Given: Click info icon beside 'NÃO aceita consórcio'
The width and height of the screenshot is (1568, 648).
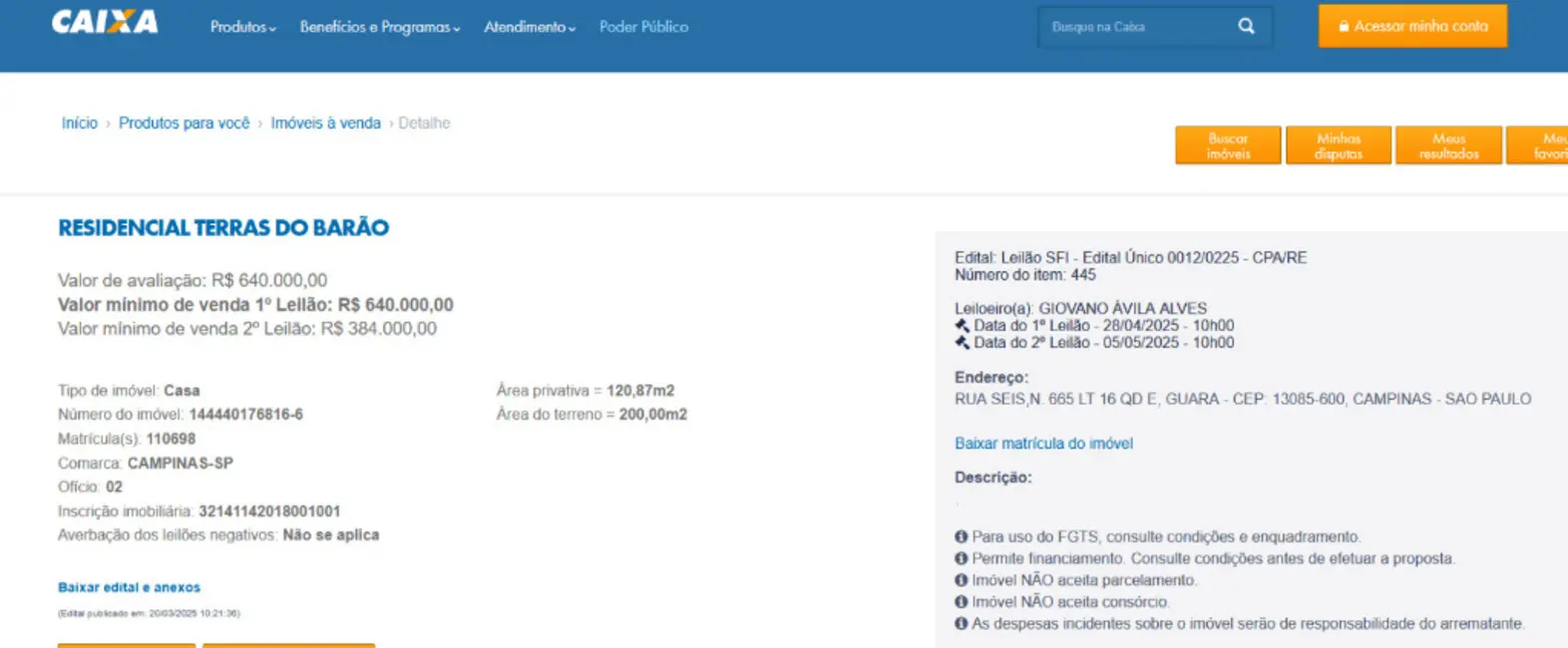Looking at the screenshot, I should pyautogui.click(x=962, y=602).
